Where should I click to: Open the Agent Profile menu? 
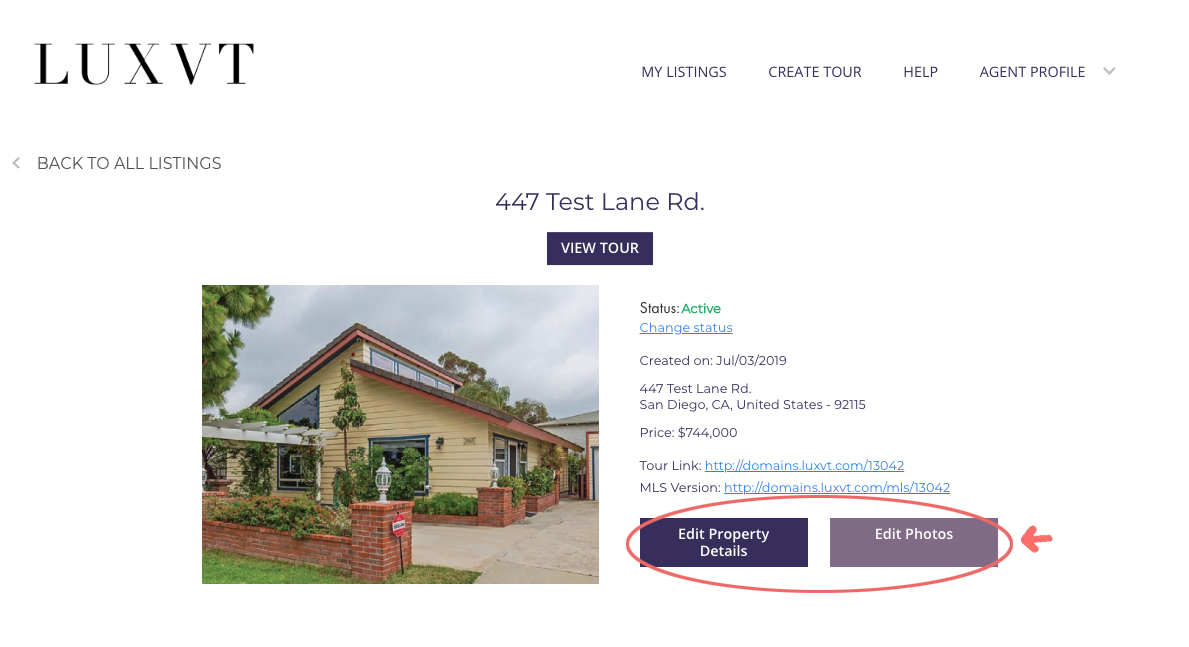click(1031, 72)
